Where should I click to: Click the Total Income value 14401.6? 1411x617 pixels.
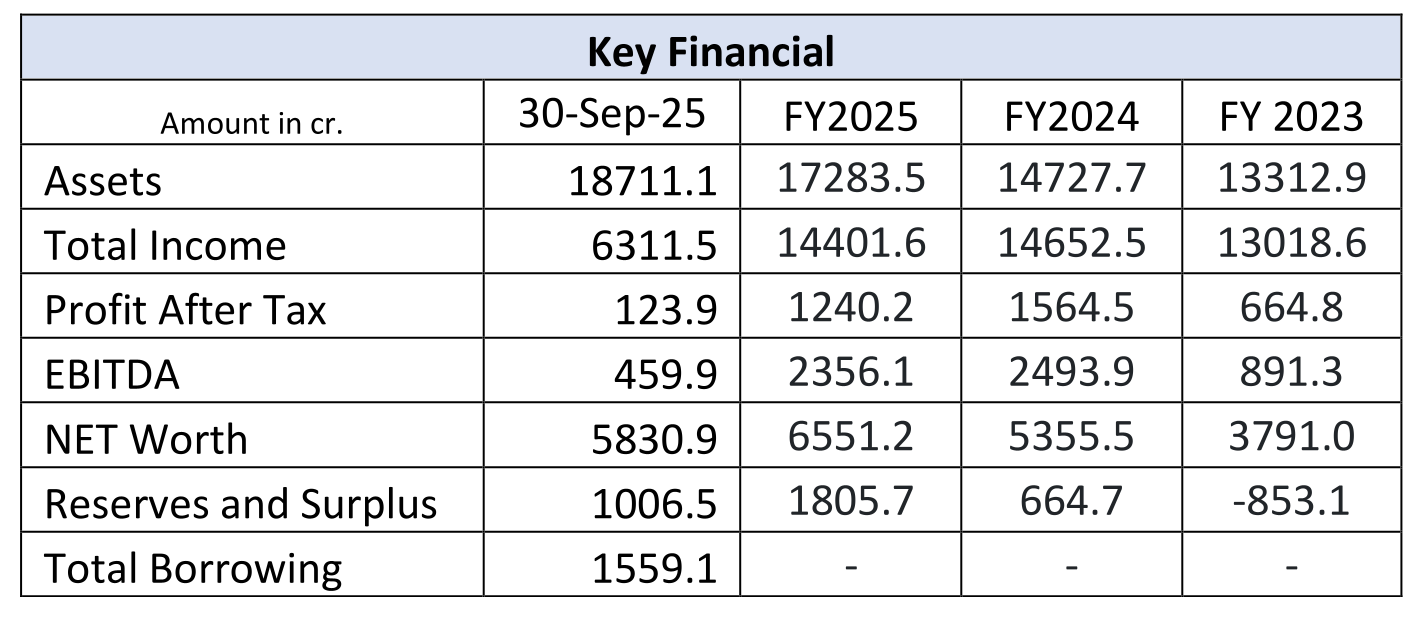pos(851,244)
